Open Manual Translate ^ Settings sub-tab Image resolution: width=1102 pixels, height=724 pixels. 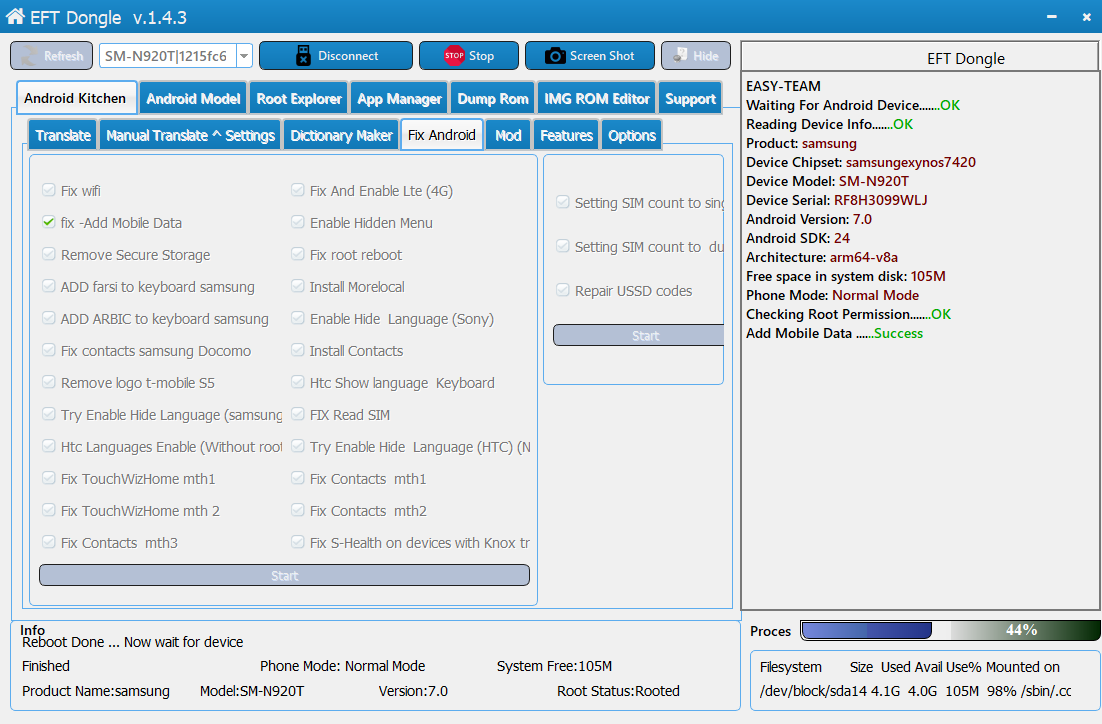[x=190, y=135]
